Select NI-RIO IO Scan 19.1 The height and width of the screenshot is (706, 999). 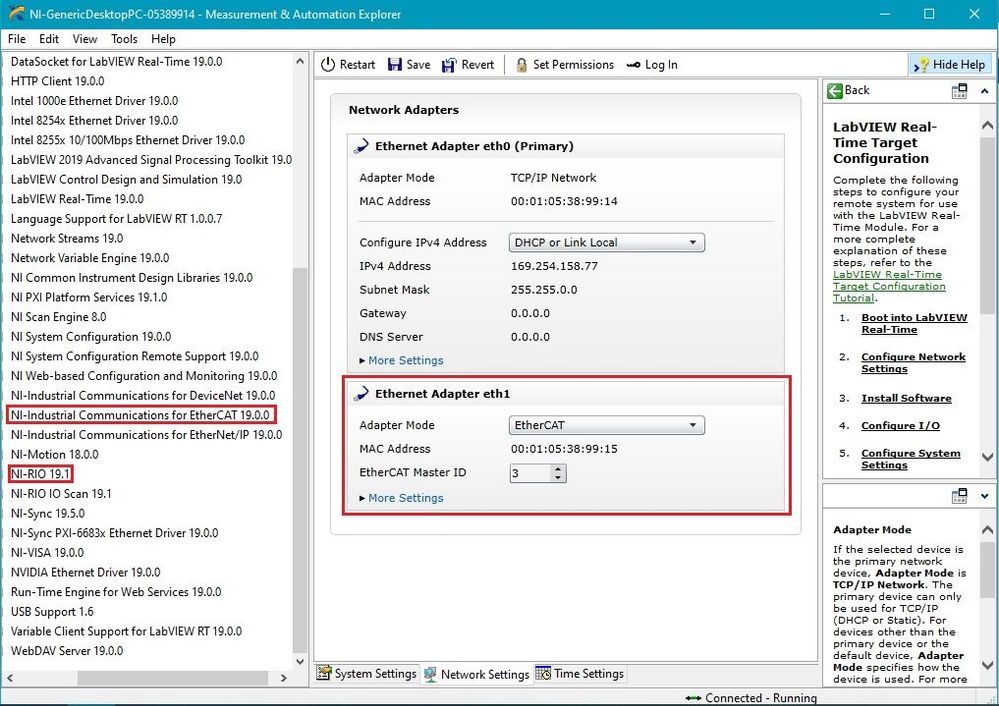click(x=61, y=494)
